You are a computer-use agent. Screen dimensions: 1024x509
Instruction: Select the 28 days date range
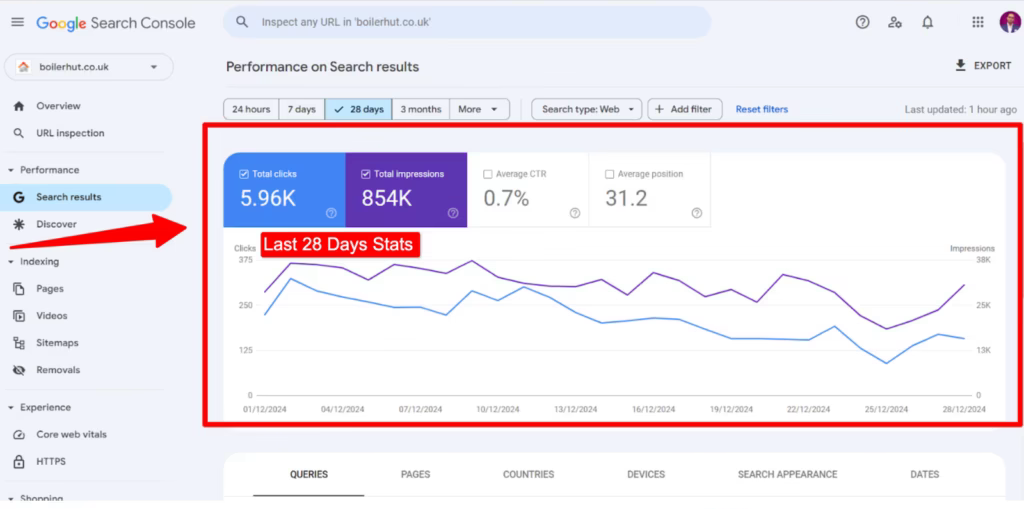[x=359, y=109]
